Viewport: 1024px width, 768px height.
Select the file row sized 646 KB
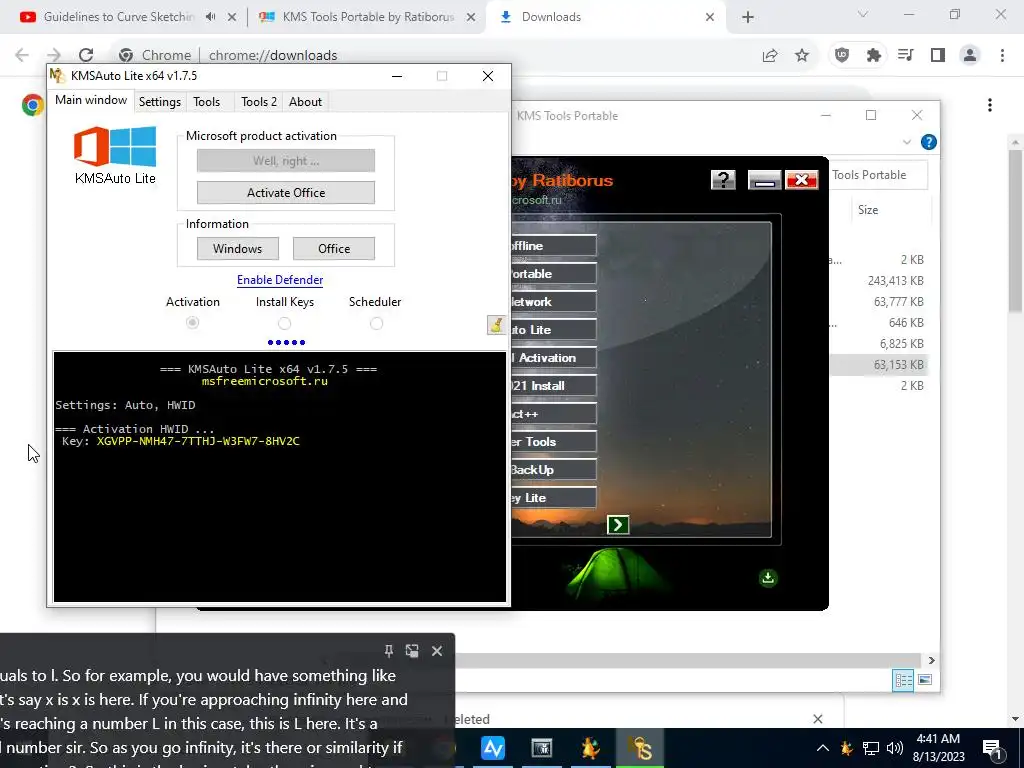879,323
